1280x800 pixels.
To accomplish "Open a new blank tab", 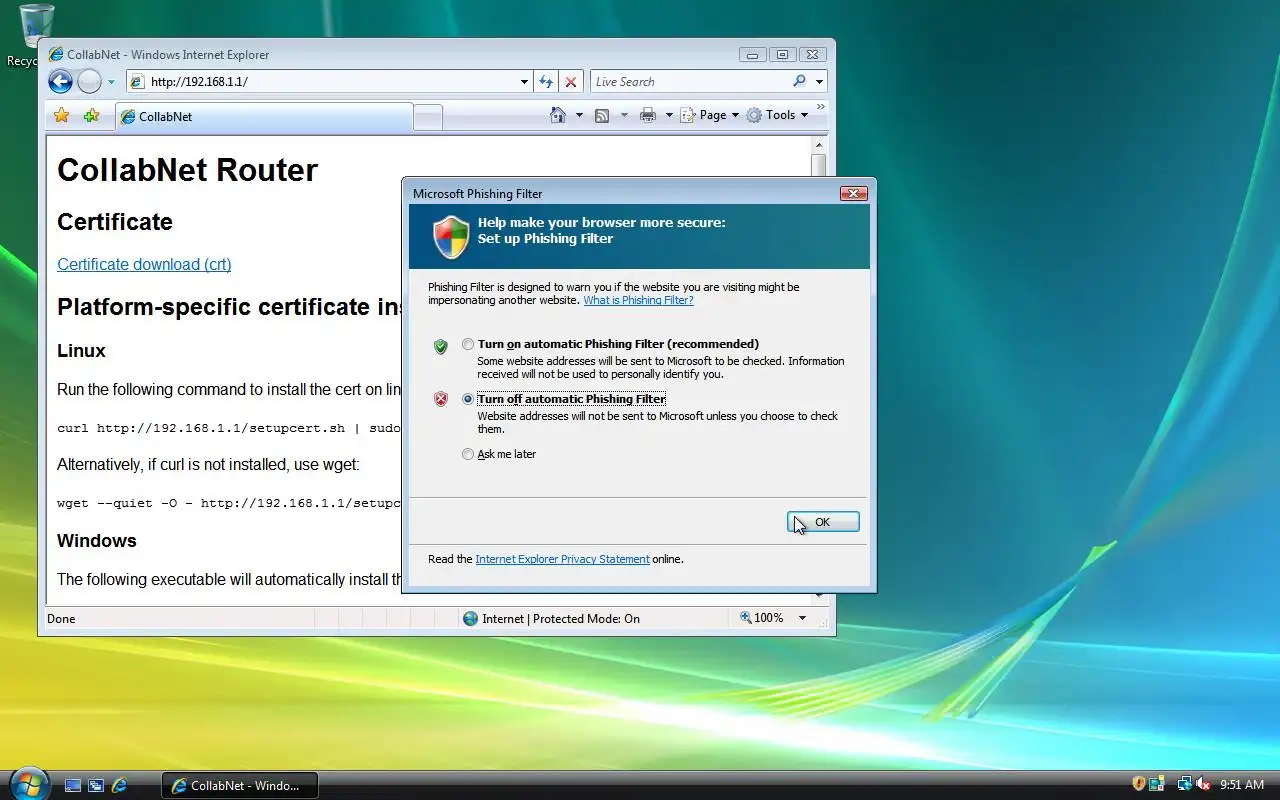I will [428, 118].
